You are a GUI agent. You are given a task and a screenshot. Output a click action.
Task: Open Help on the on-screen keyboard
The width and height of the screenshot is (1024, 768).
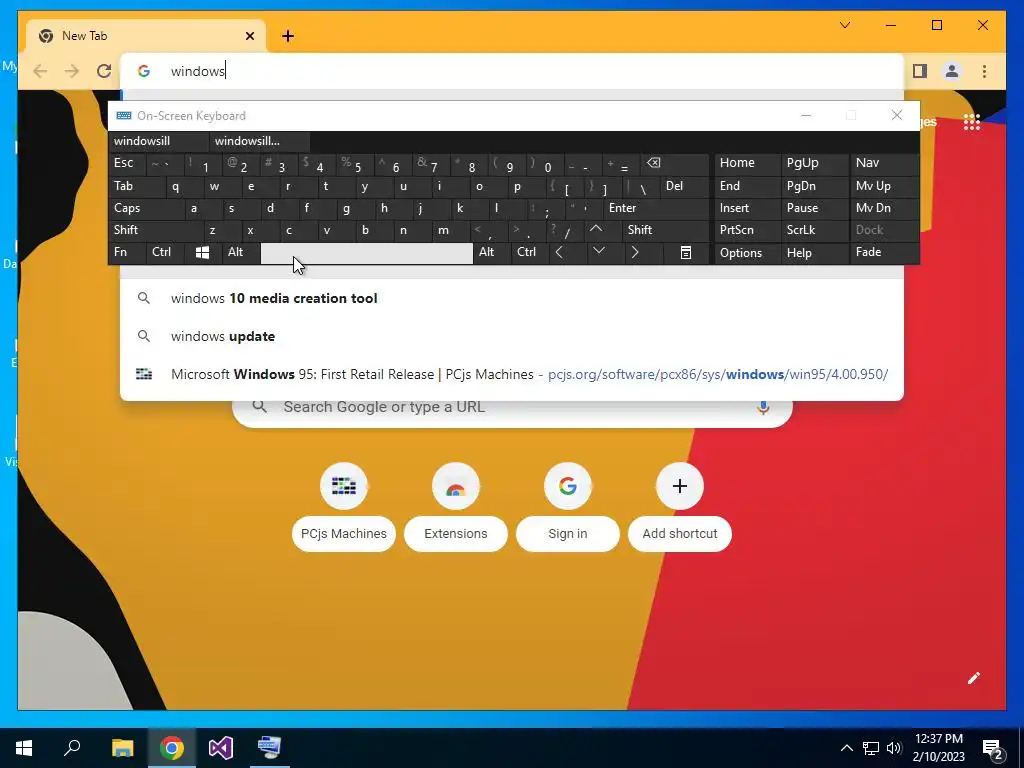[814, 253]
